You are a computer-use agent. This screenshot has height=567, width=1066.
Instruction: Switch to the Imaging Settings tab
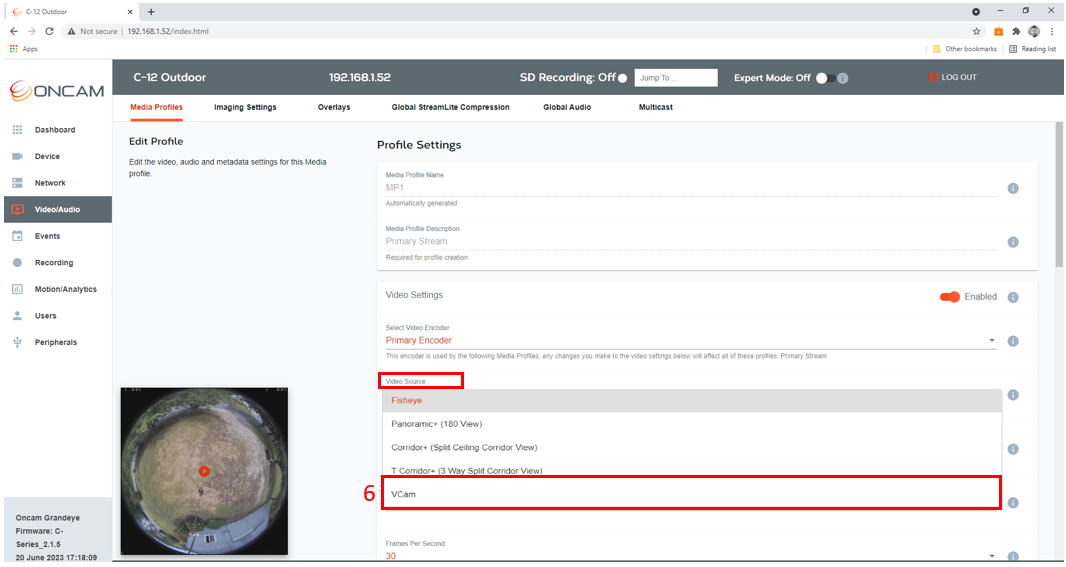point(245,107)
